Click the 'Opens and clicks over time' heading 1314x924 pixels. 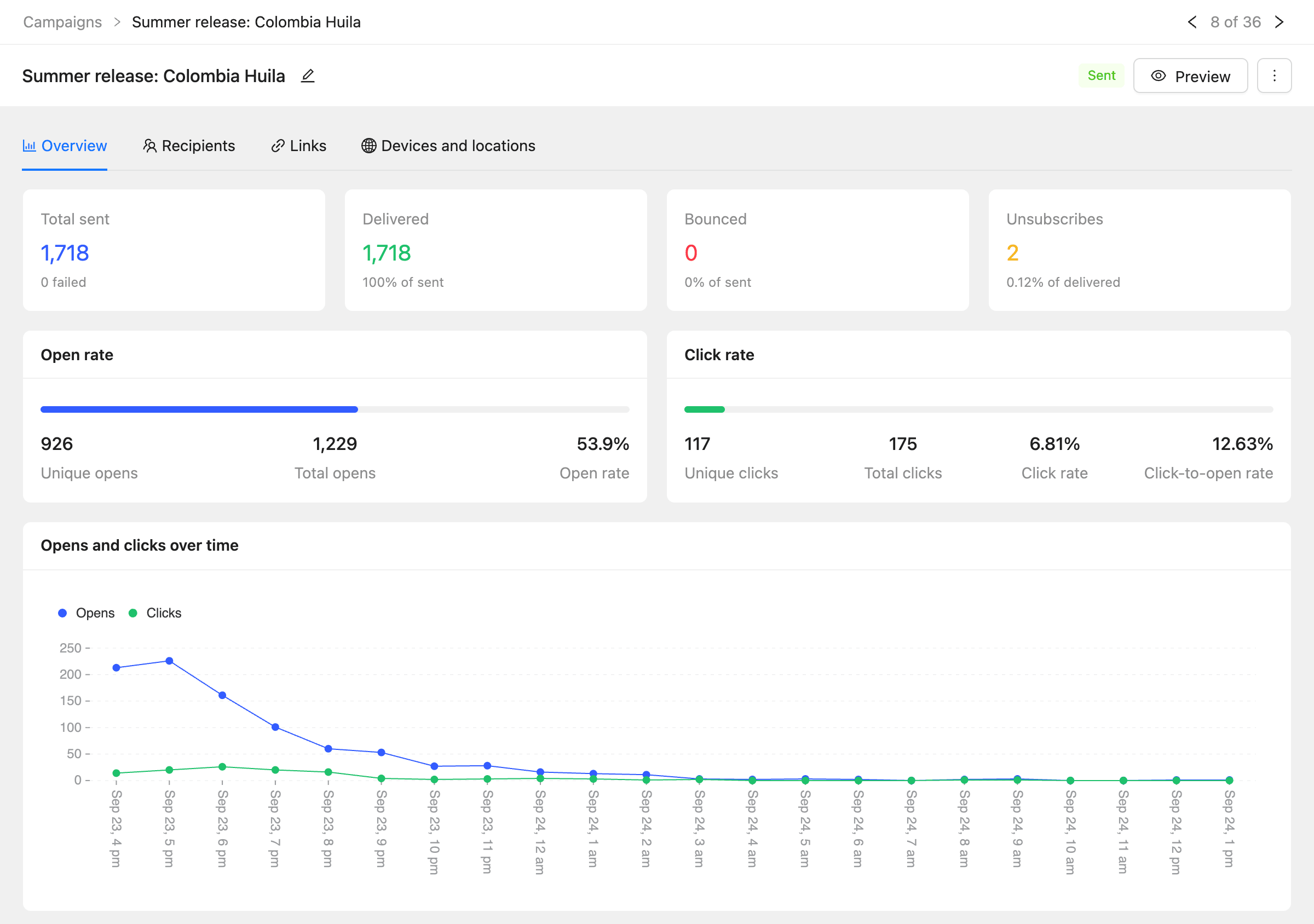click(140, 545)
